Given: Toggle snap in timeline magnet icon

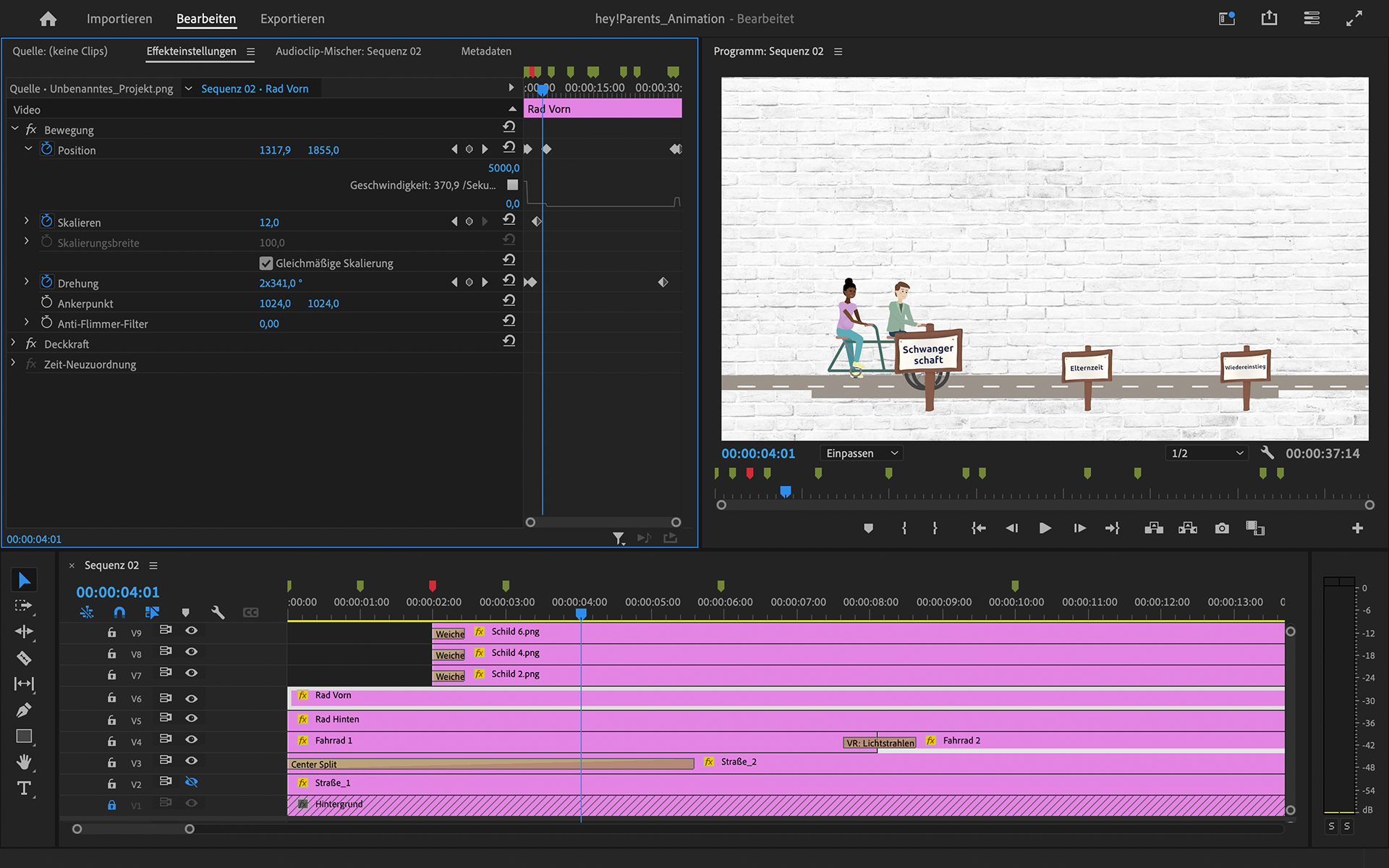Looking at the screenshot, I should pos(119,613).
